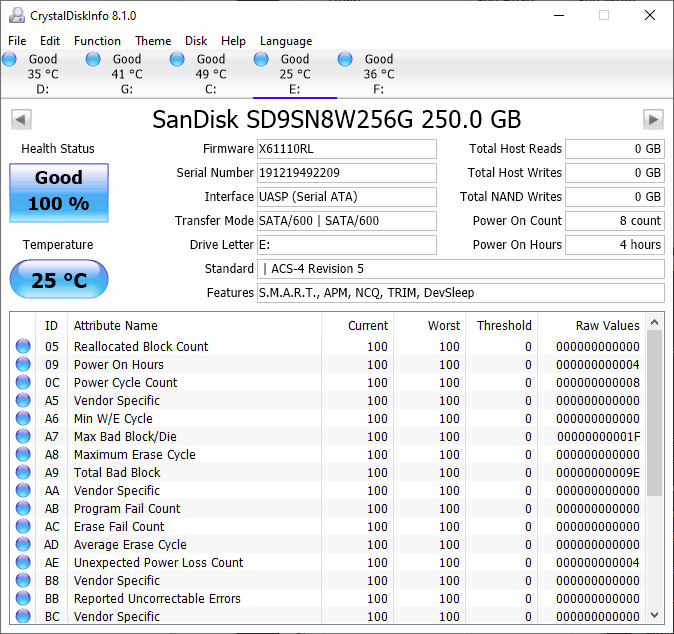Click the Raw Values column header
Screen dimensions: 674x634
pyautogui.click(x=591, y=325)
